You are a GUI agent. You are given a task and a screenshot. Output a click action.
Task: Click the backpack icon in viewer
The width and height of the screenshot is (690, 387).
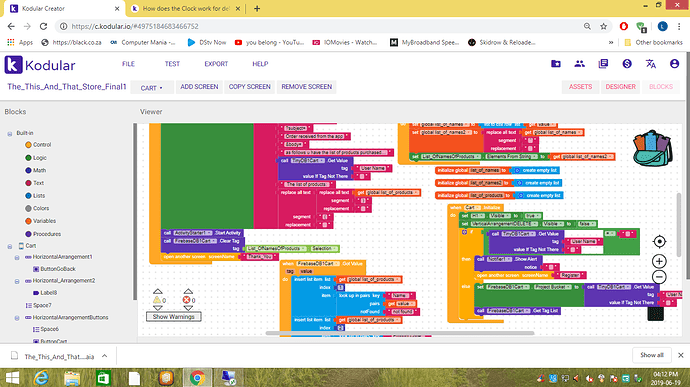tap(653, 148)
